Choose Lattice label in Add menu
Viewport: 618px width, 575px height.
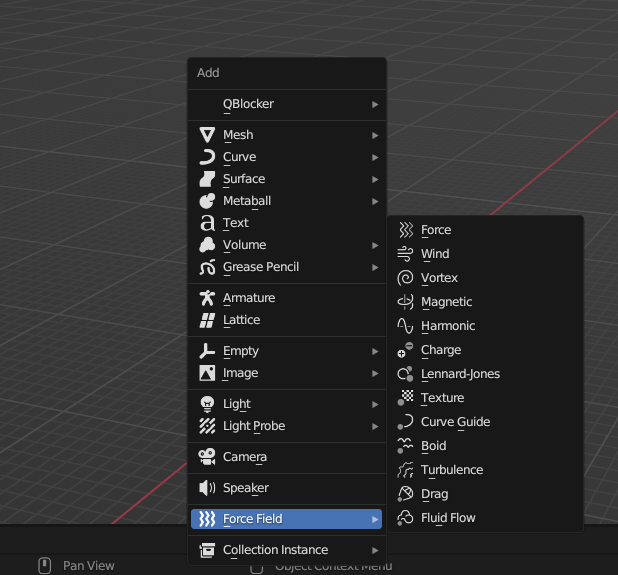(x=242, y=320)
